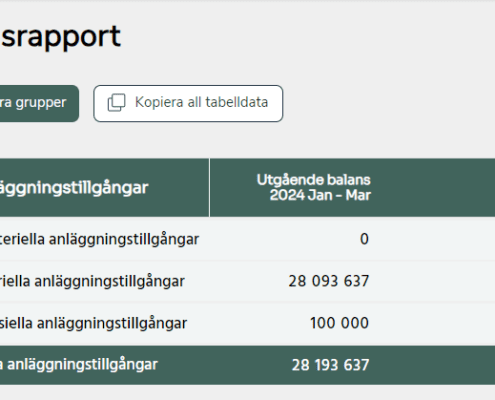Screen dimensions: 495x400
Task: Click the copy icon in Kopiera all tabelldata
Action: tap(116, 102)
